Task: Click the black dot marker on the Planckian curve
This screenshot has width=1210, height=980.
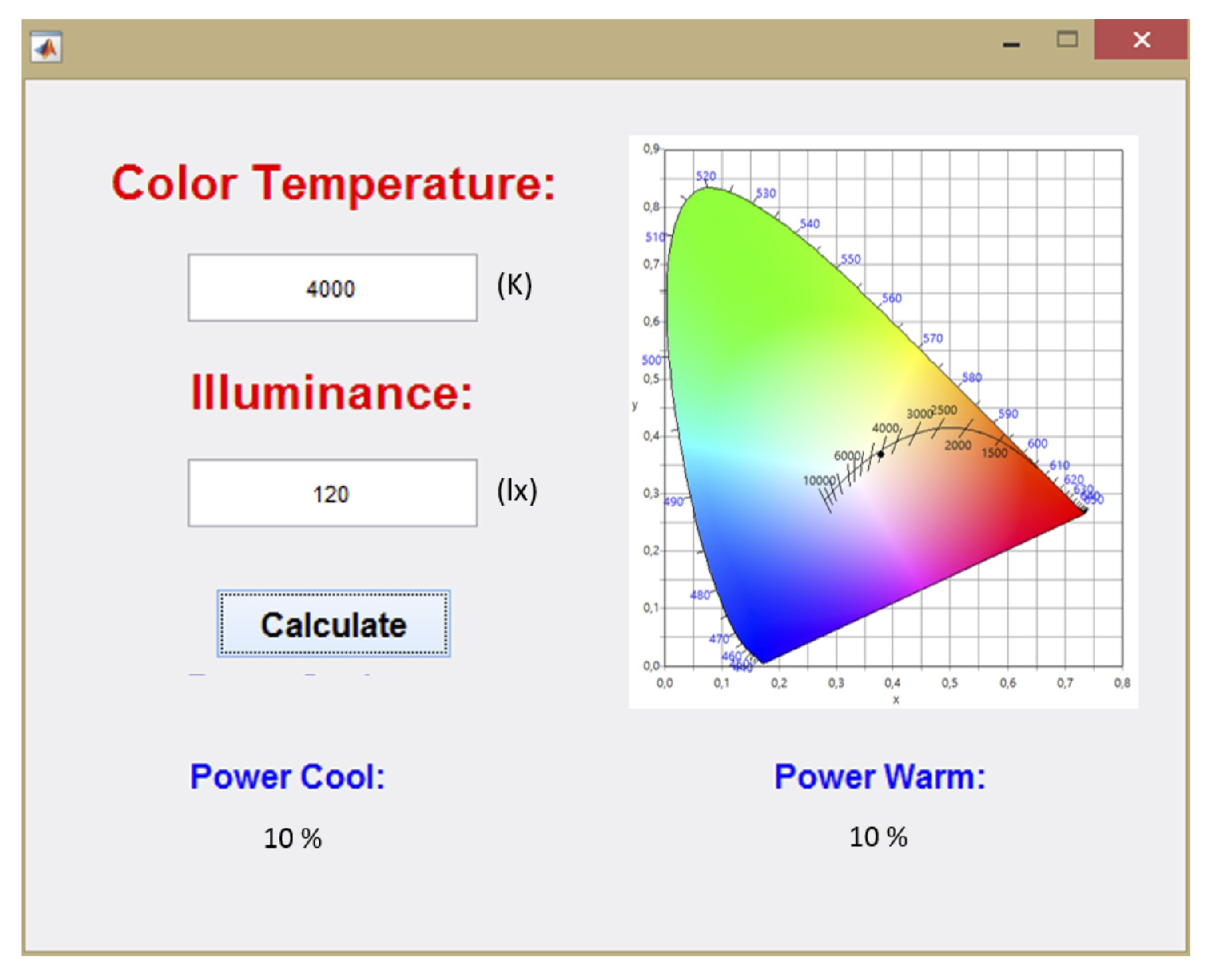Action: [x=881, y=454]
